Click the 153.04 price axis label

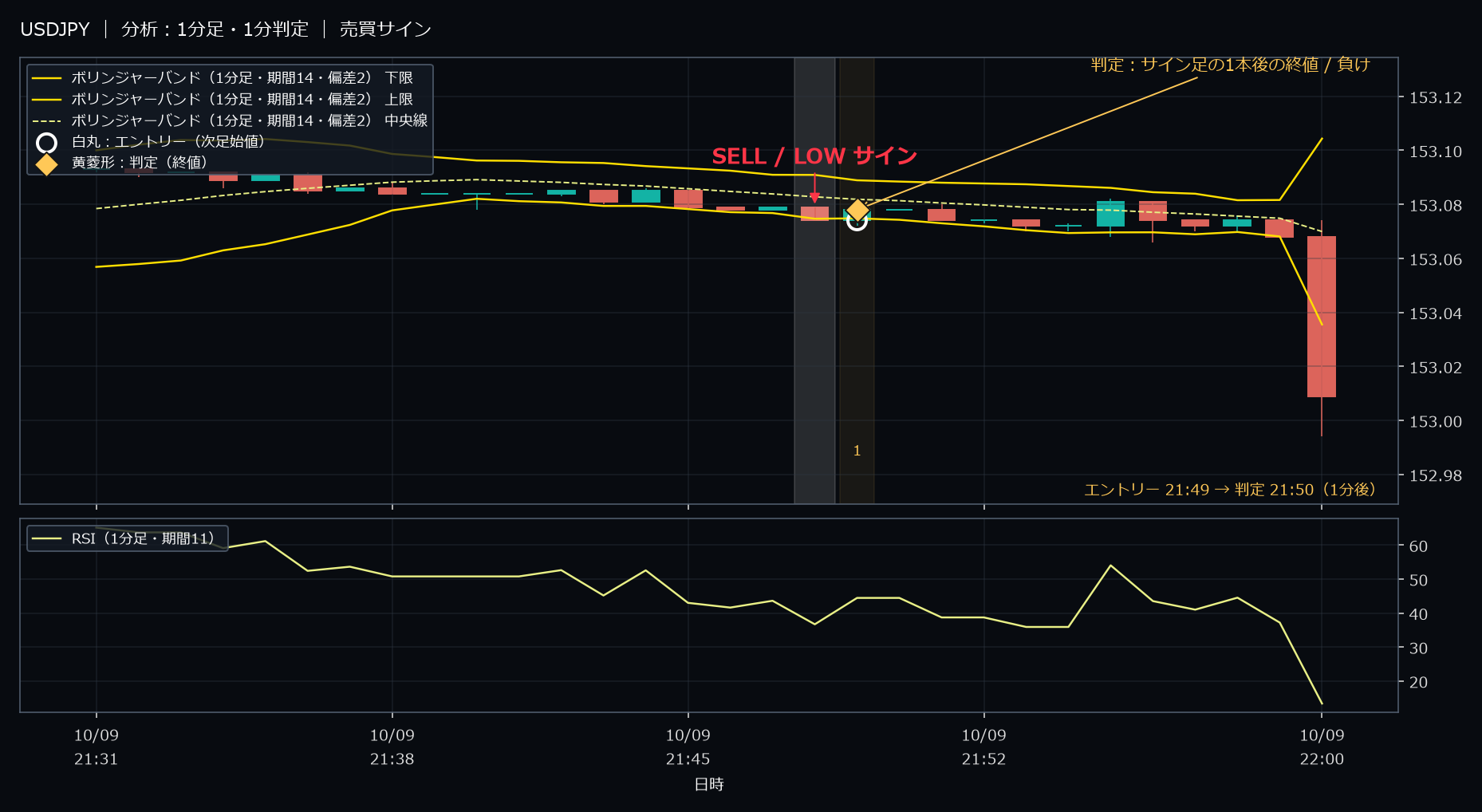click(x=1436, y=314)
